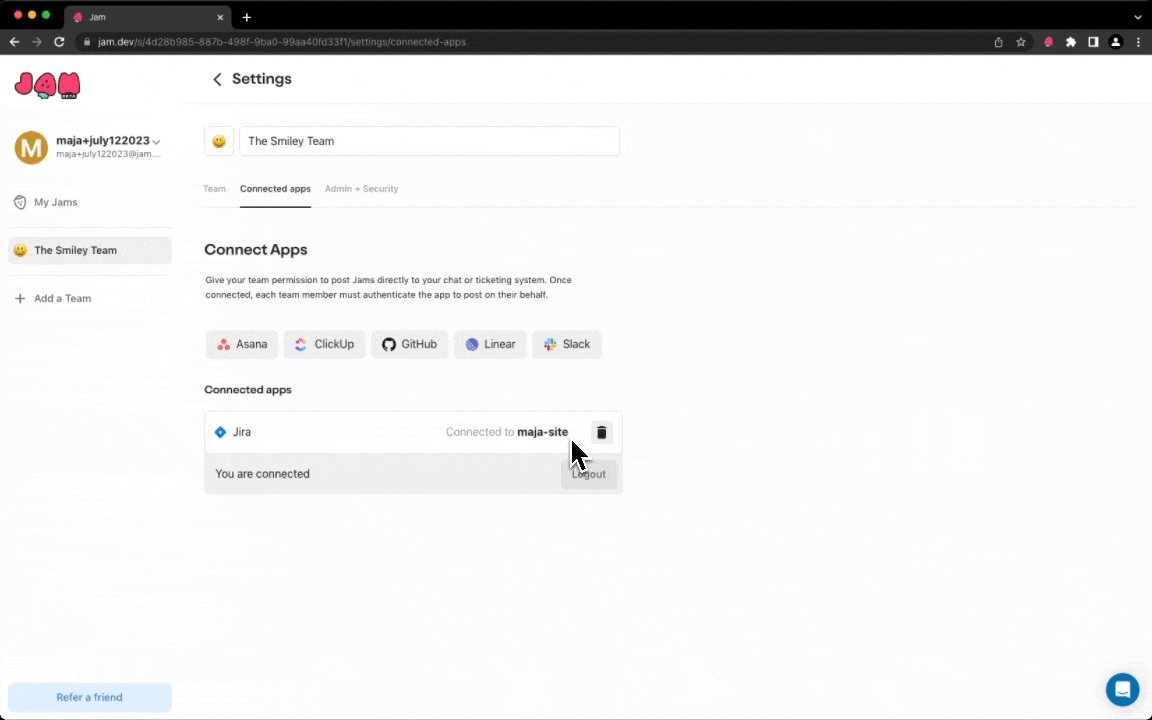Go back using the Settings arrow
Image resolution: width=1152 pixels, height=720 pixels.
point(217,79)
